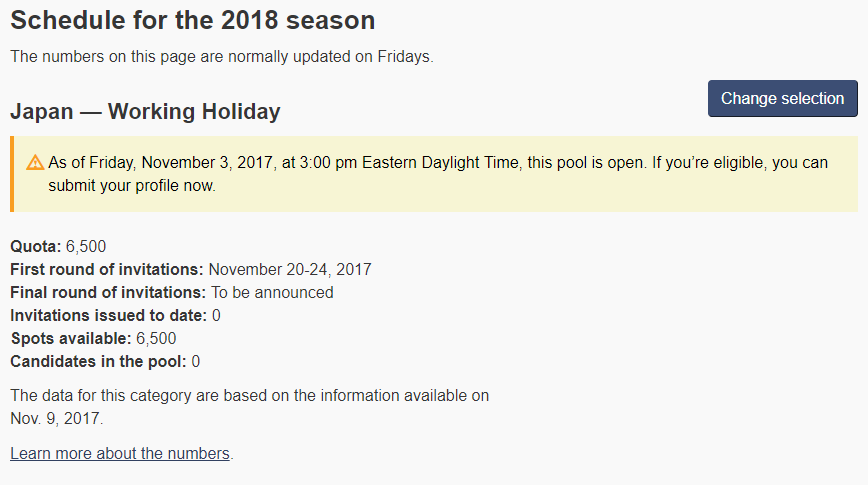Click the Japan — Working Holiday heading
Viewport: 868px width, 485px height.
[x=145, y=111]
